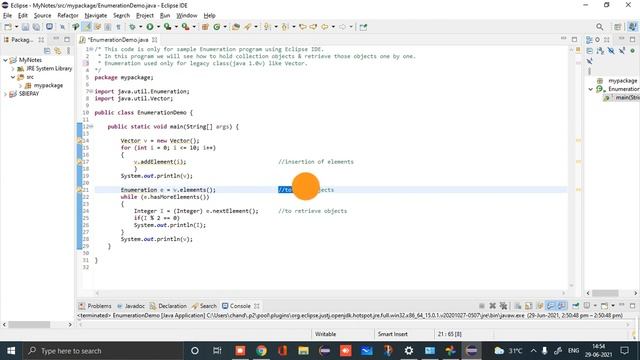The width and height of the screenshot is (640, 360).
Task: Click the Clear Console icon
Action: (518, 306)
